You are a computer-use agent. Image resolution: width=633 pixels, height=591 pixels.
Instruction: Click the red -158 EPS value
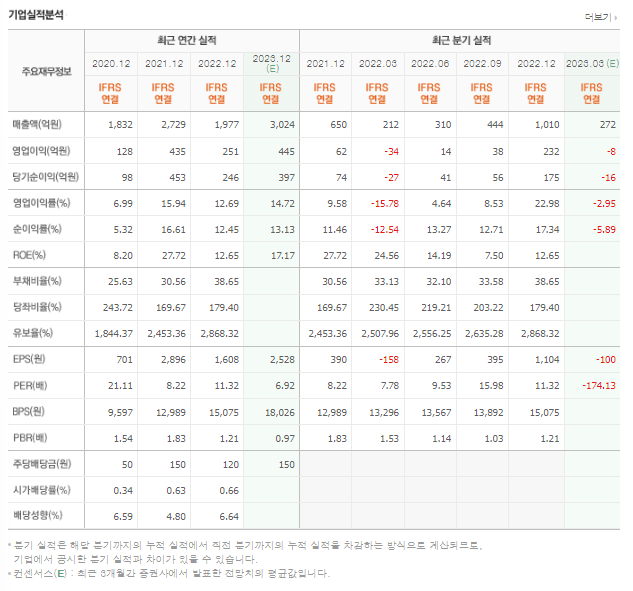(389, 360)
